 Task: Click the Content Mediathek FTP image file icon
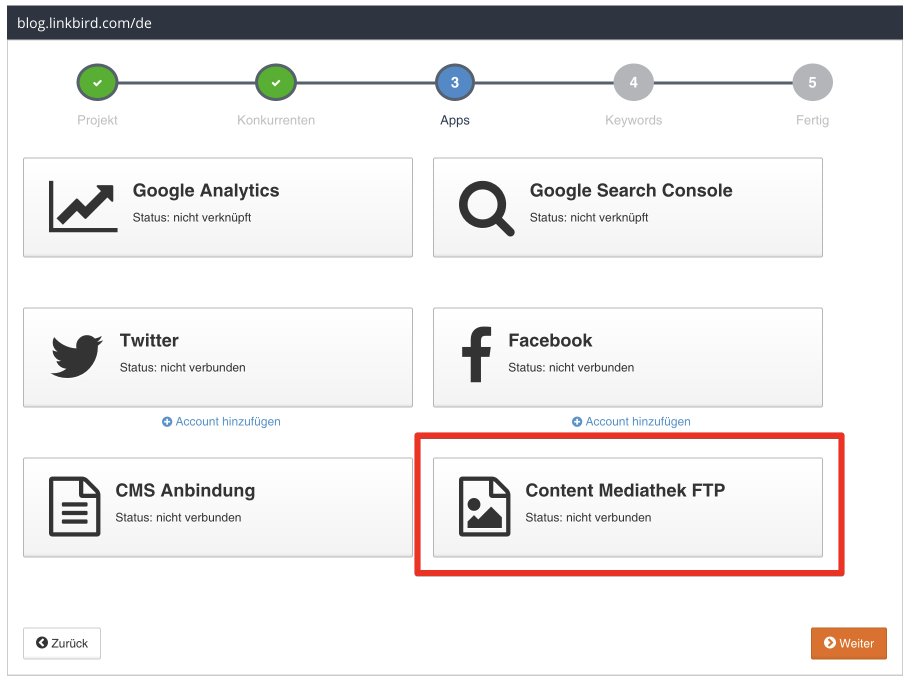485,507
